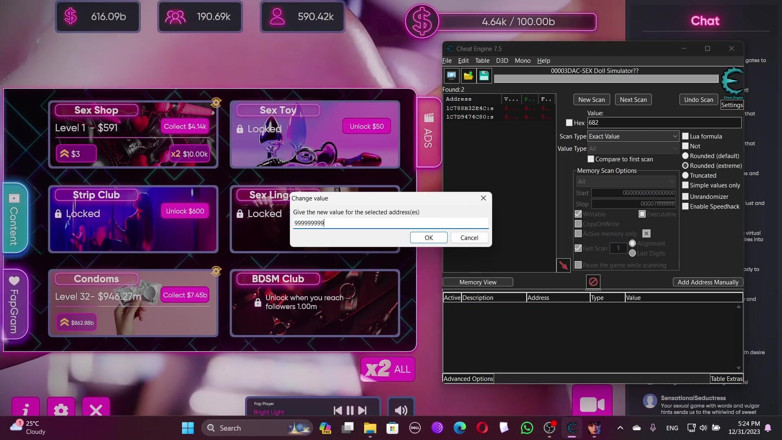
Task: Open Windows Start menu
Action: point(188,428)
